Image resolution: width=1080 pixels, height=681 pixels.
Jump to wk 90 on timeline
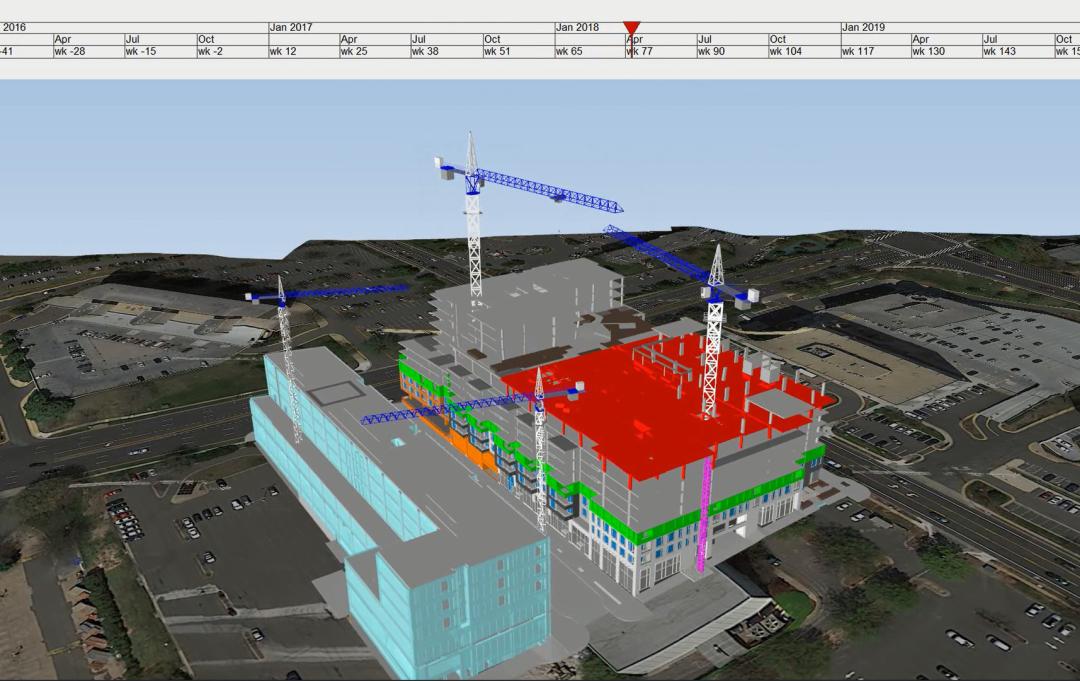[711, 51]
